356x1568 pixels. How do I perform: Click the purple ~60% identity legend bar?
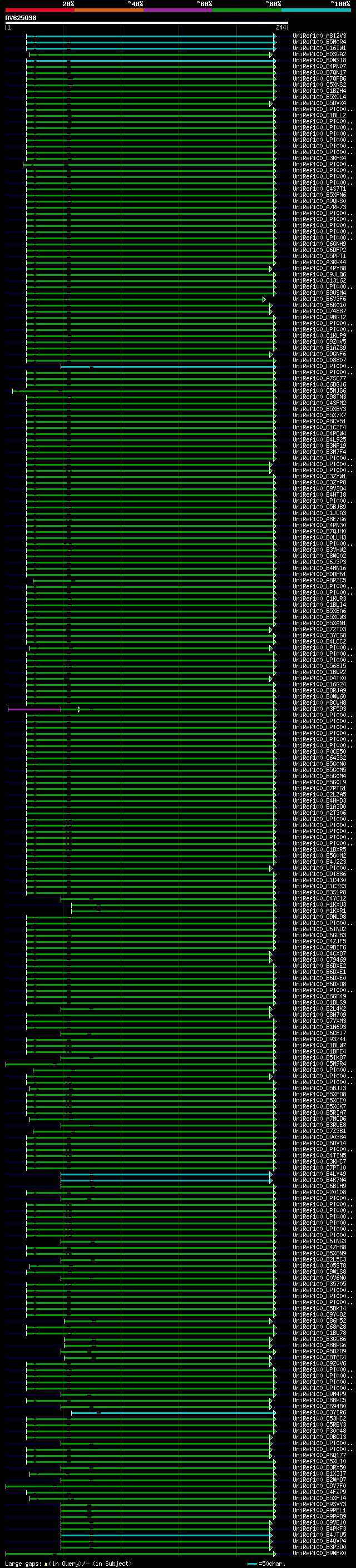(x=177, y=10)
